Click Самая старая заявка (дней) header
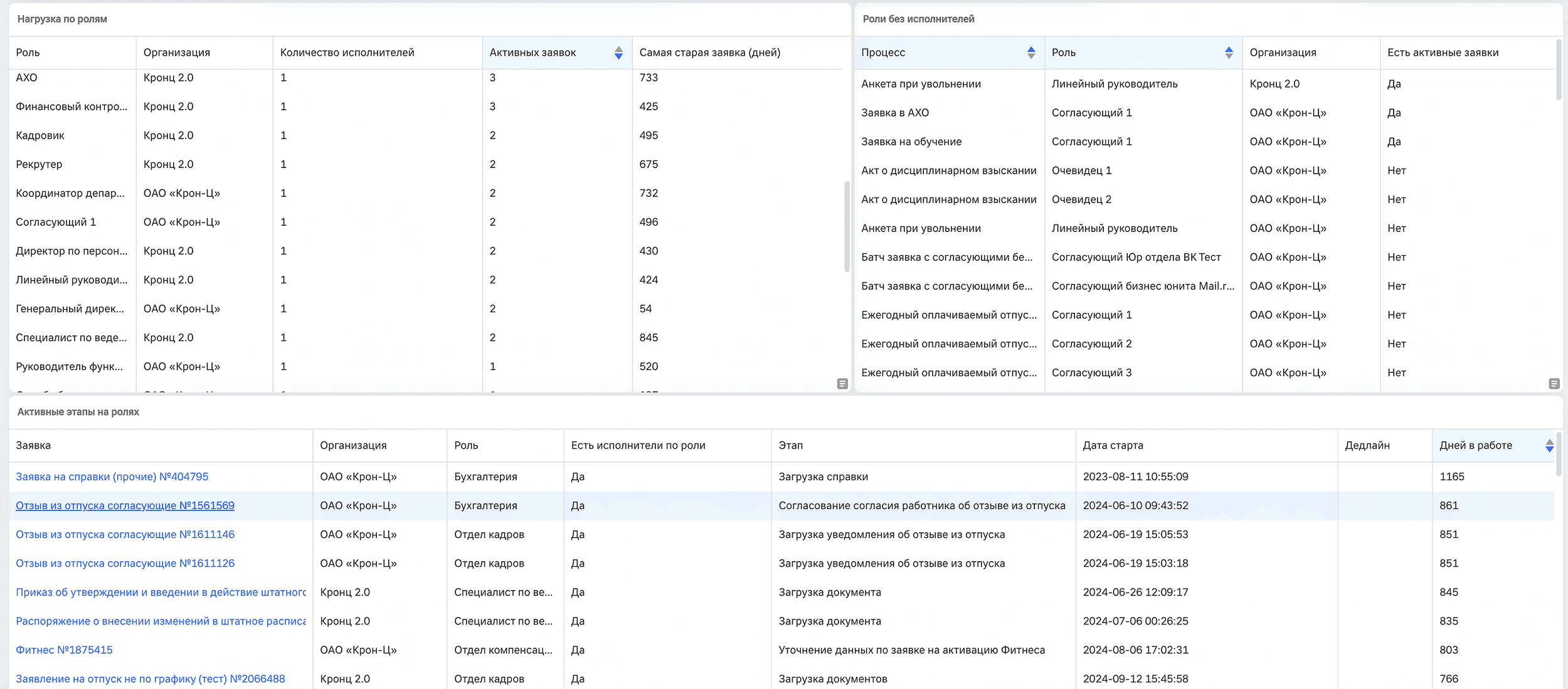The width and height of the screenshot is (1568, 689). (x=737, y=53)
